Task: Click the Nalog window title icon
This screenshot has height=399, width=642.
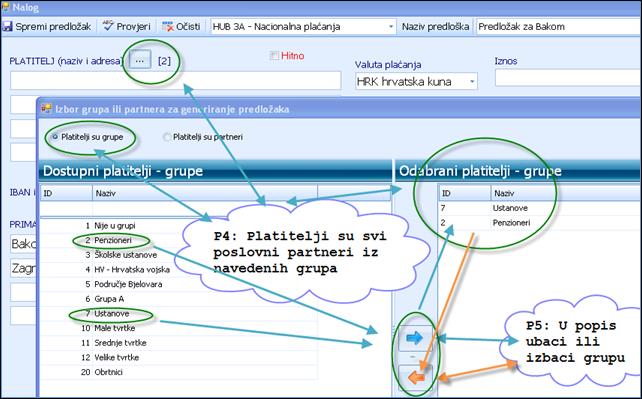Action: click(x=5, y=7)
